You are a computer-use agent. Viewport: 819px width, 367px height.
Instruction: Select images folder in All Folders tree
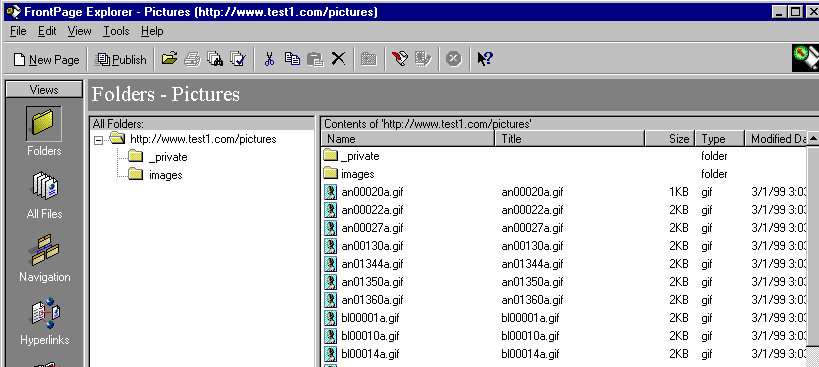(166, 175)
